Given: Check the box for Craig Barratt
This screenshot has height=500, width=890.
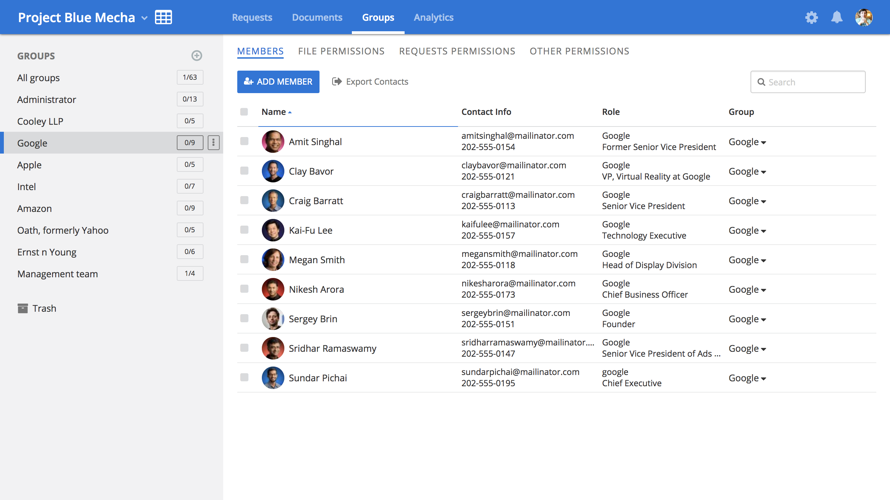Looking at the screenshot, I should click(244, 200).
